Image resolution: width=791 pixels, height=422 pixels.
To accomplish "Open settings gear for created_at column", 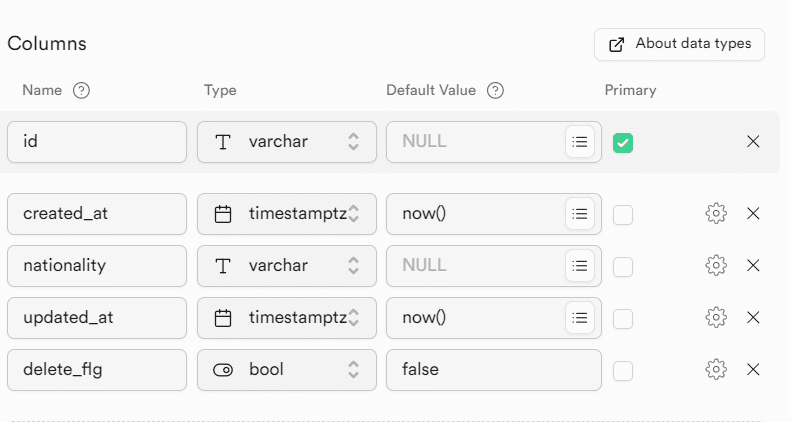I will [x=715, y=214].
